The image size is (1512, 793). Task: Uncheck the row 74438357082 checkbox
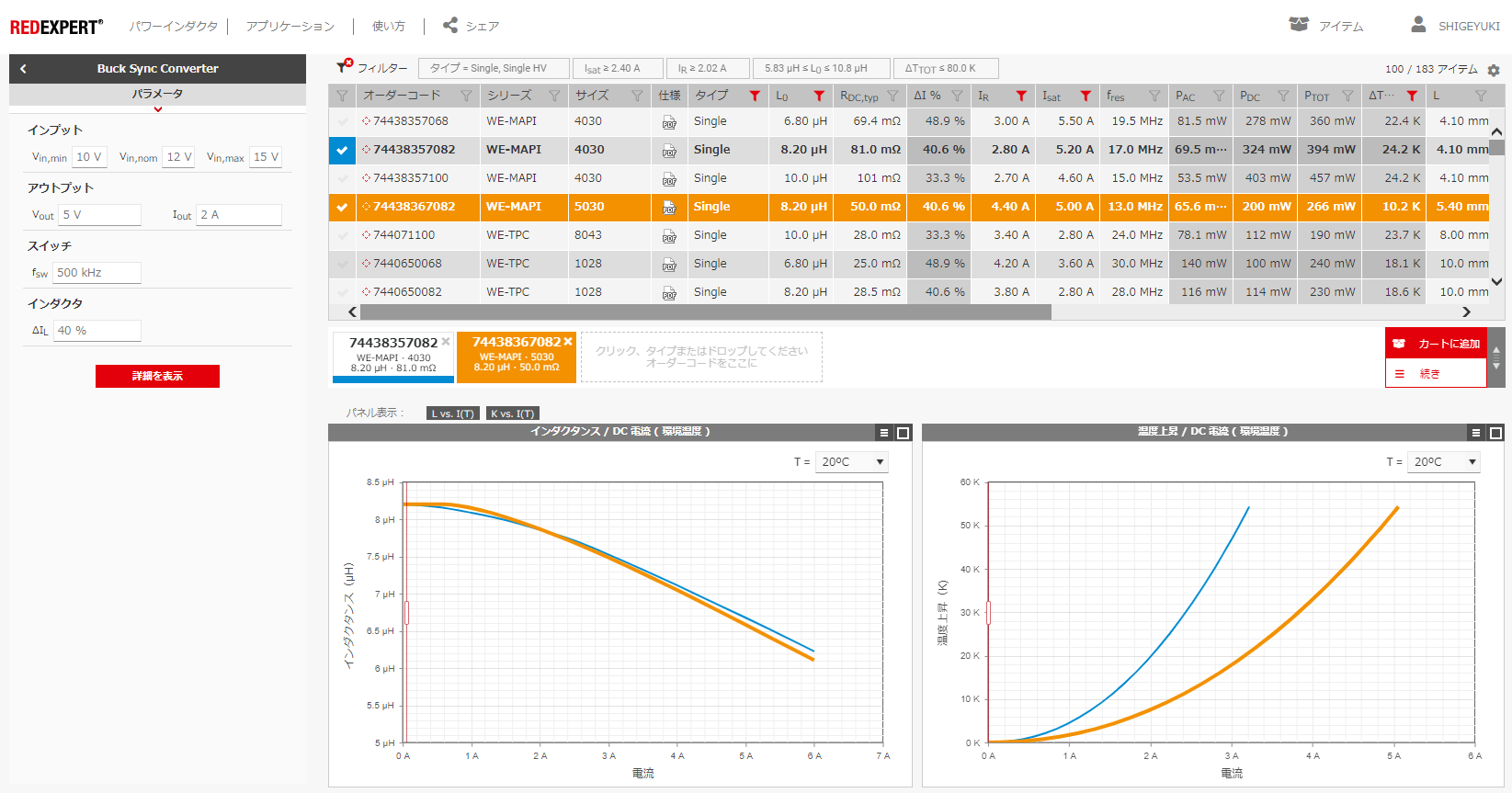tap(342, 150)
